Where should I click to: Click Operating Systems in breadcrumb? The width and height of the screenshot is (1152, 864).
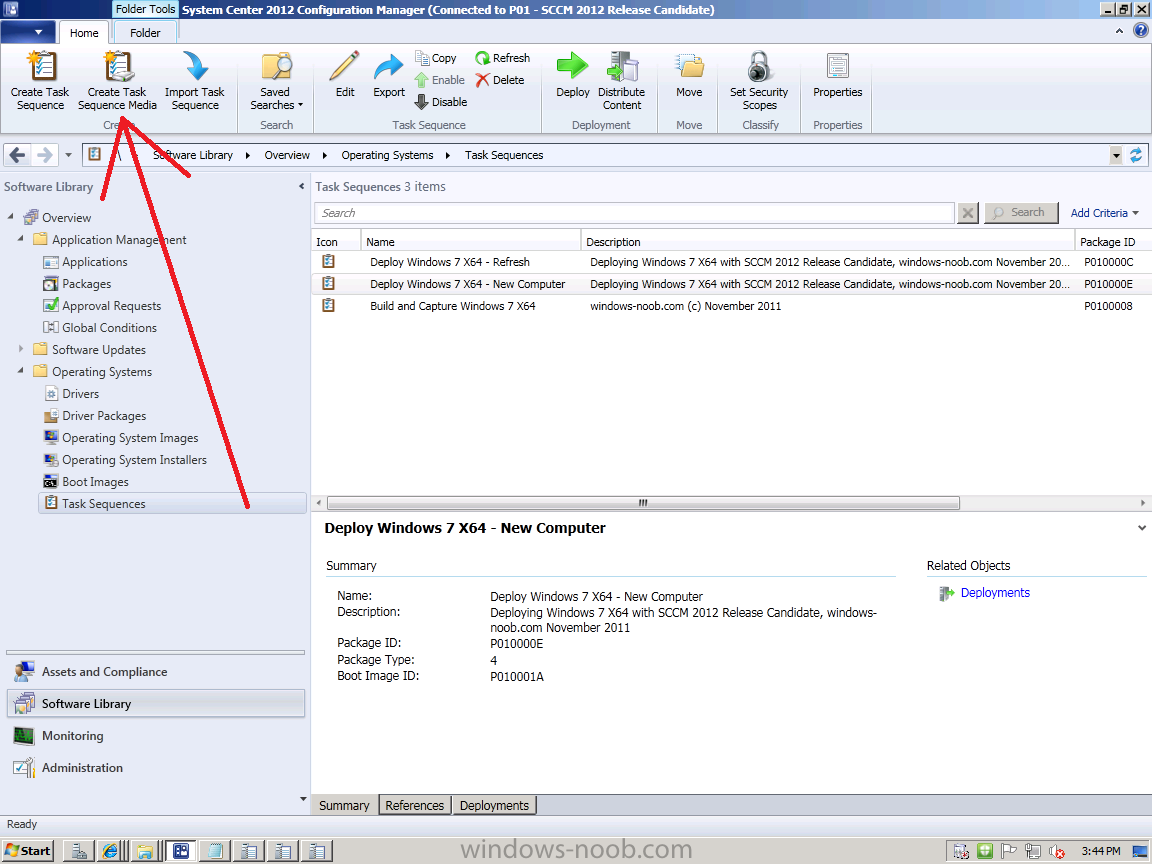[387, 155]
